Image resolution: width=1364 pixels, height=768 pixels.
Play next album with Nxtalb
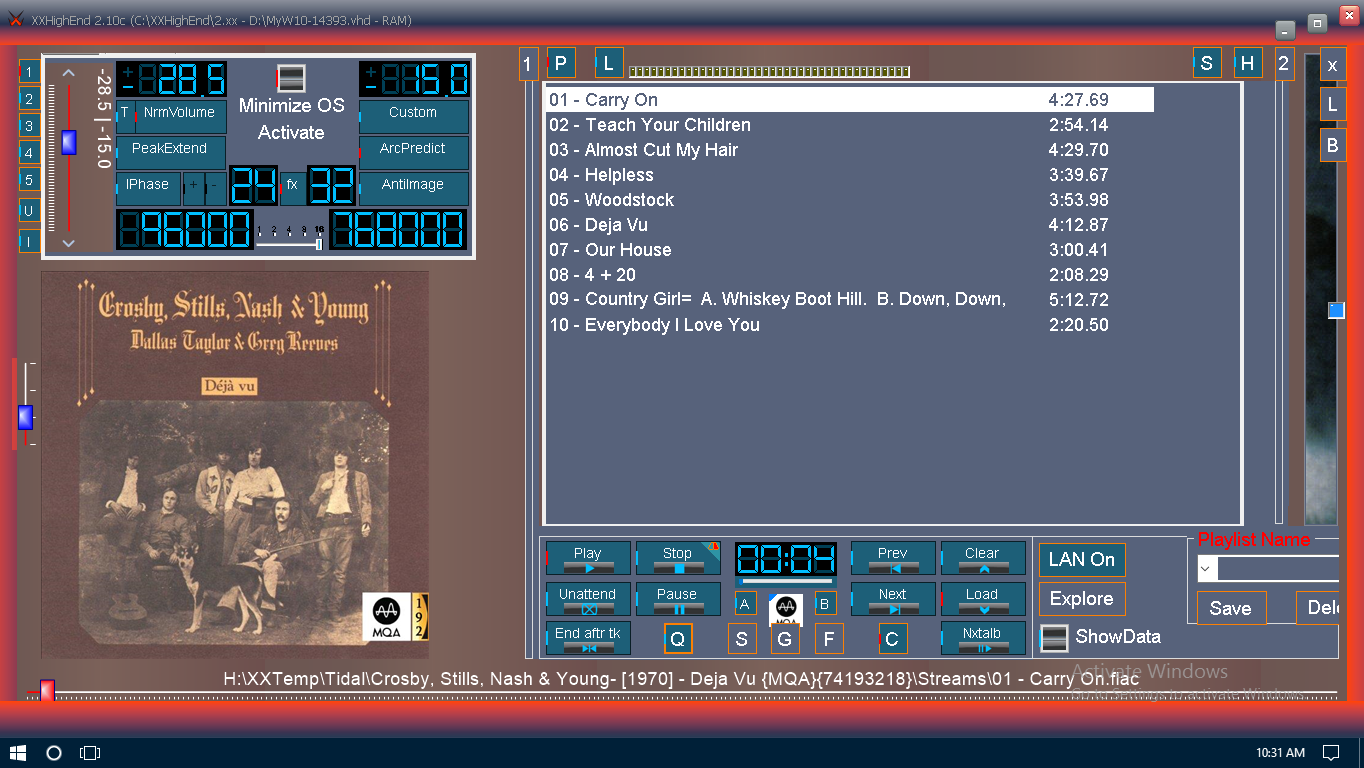tap(983, 638)
